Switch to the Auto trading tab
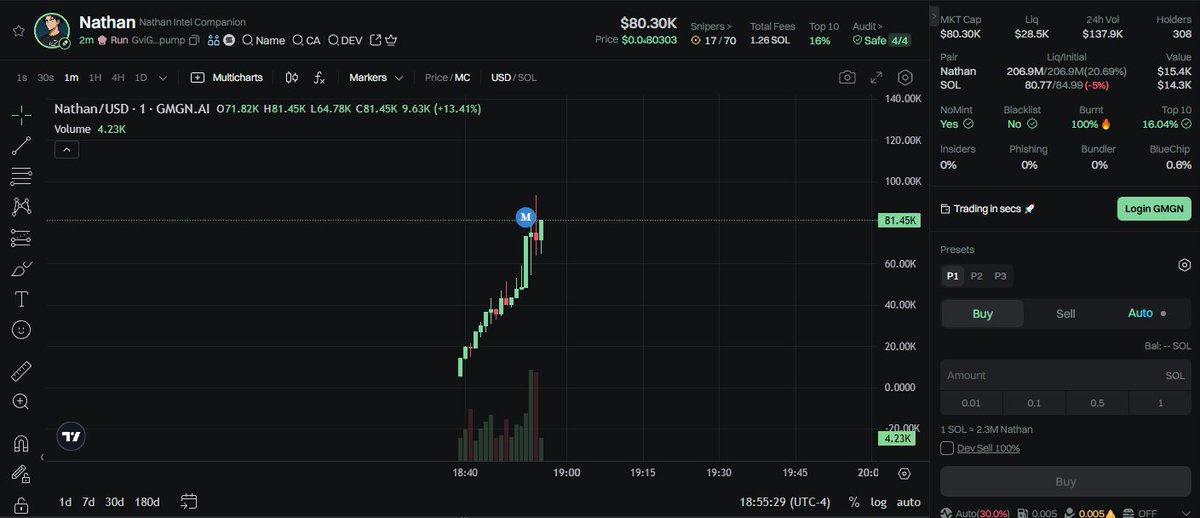 pyautogui.click(x=1147, y=313)
